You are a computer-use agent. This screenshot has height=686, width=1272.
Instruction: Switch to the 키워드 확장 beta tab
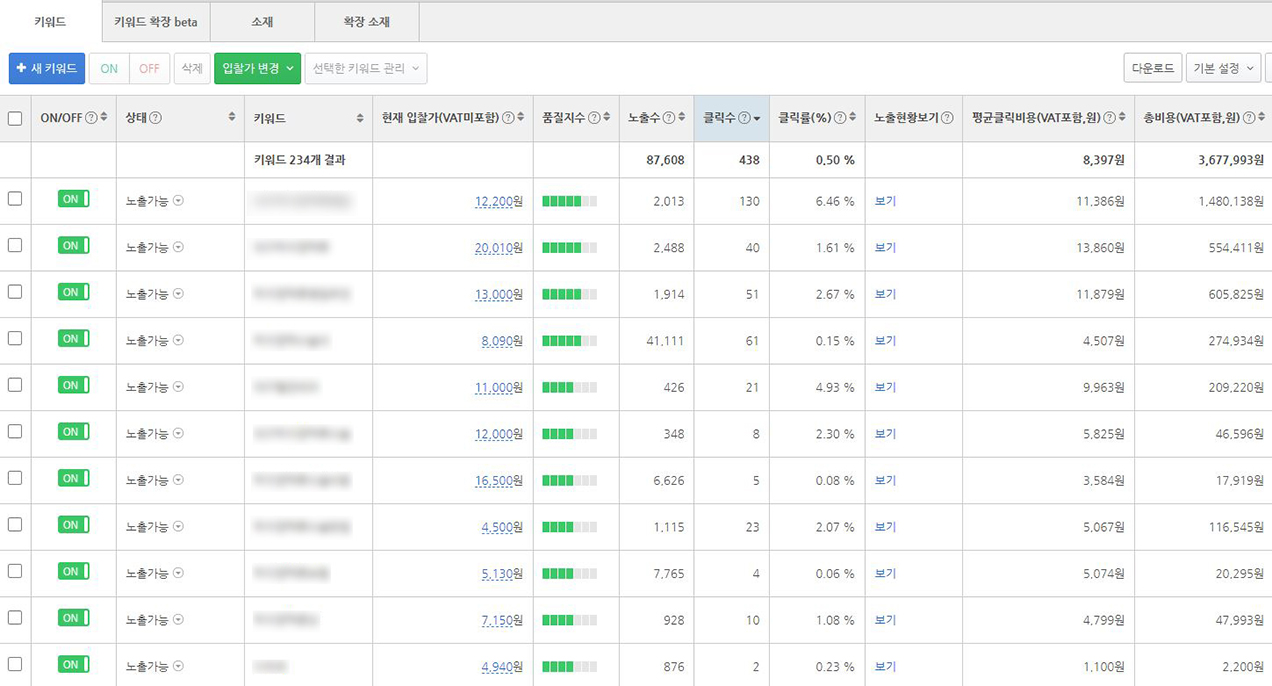point(156,21)
